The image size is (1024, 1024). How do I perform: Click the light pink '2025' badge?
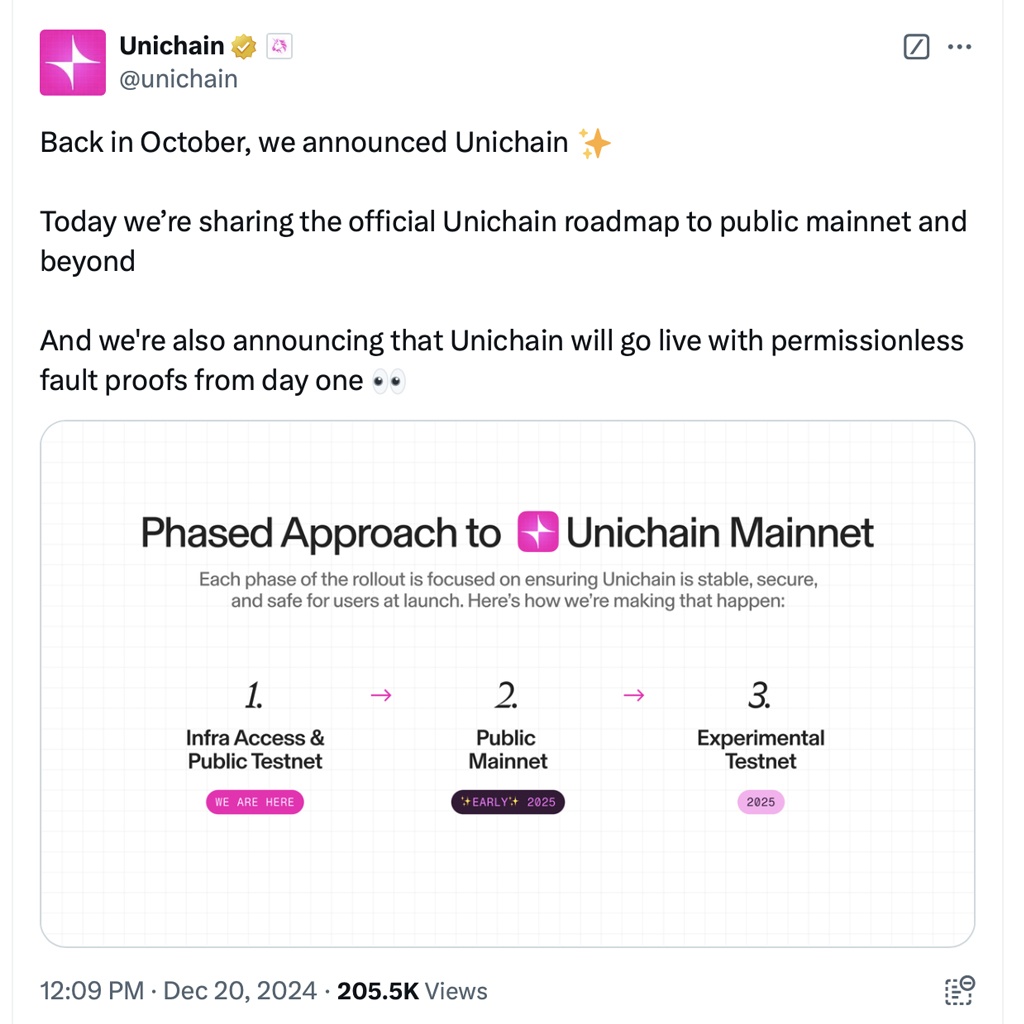761,802
